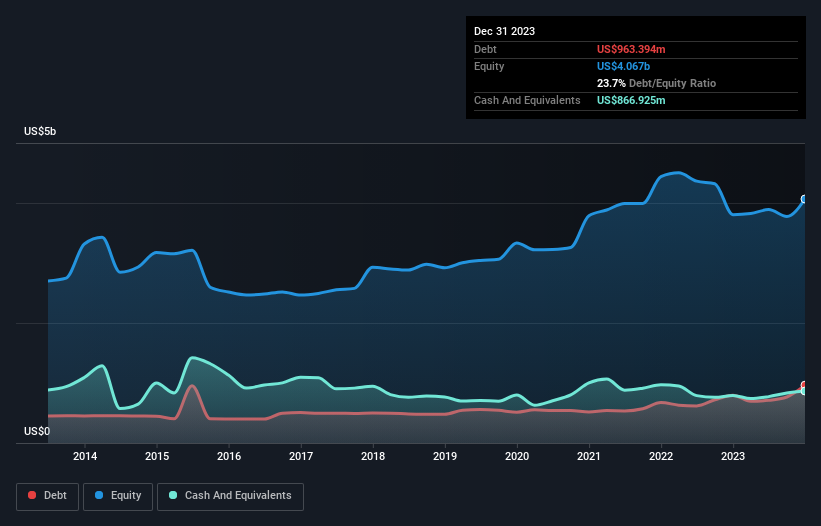Click the US$4.067b equity value

(623, 66)
